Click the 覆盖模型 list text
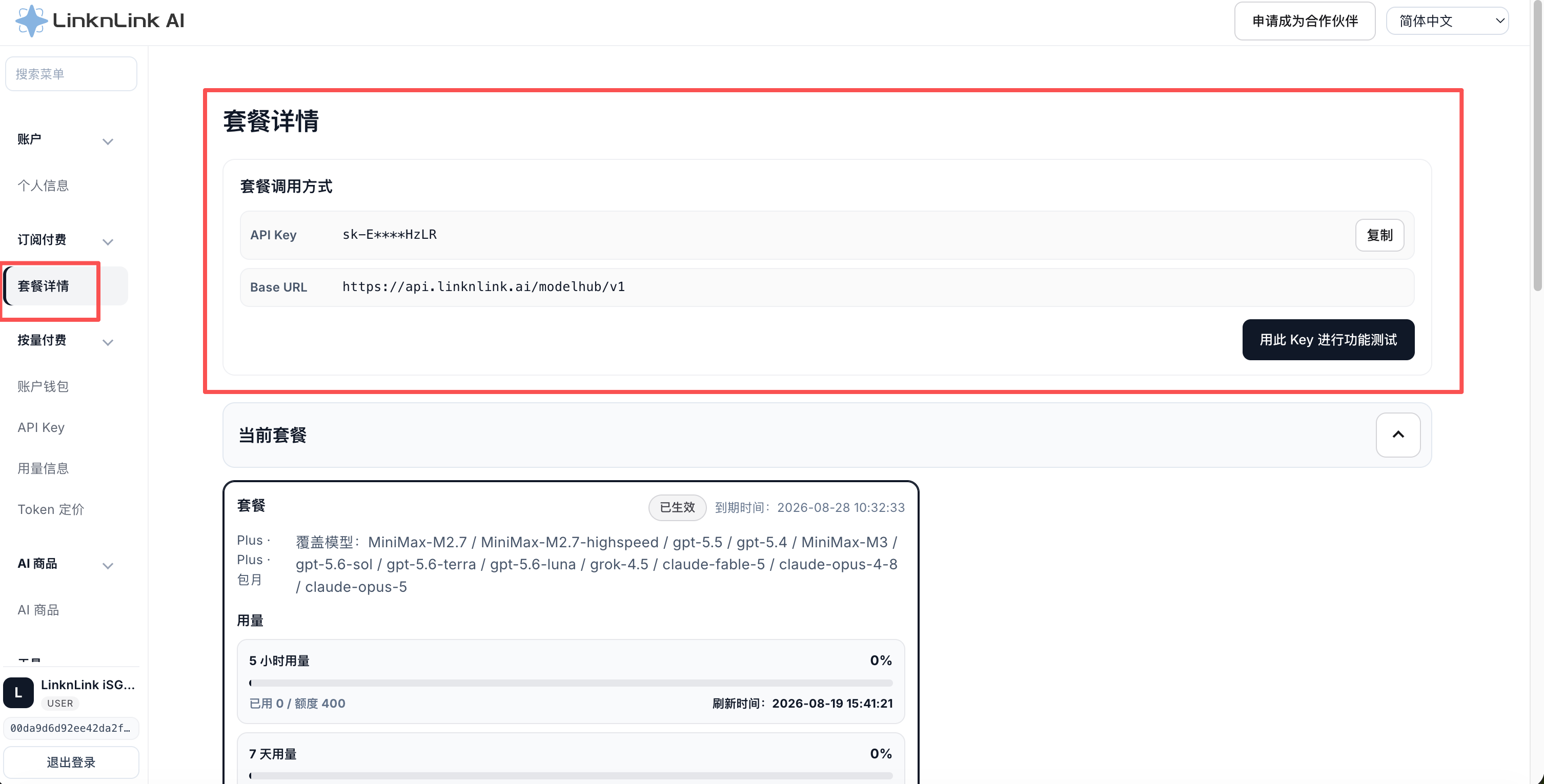The image size is (1544, 784). tap(597, 564)
